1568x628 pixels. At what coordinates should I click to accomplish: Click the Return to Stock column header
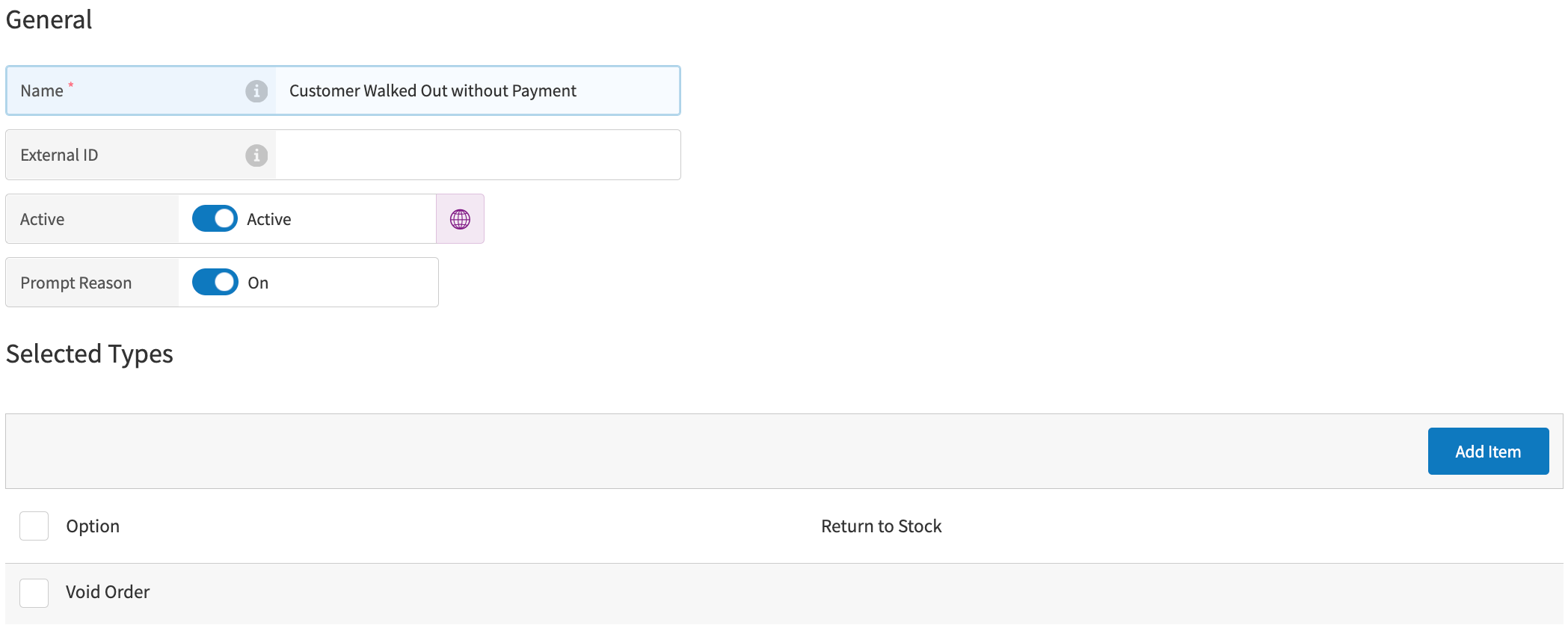tap(881, 526)
